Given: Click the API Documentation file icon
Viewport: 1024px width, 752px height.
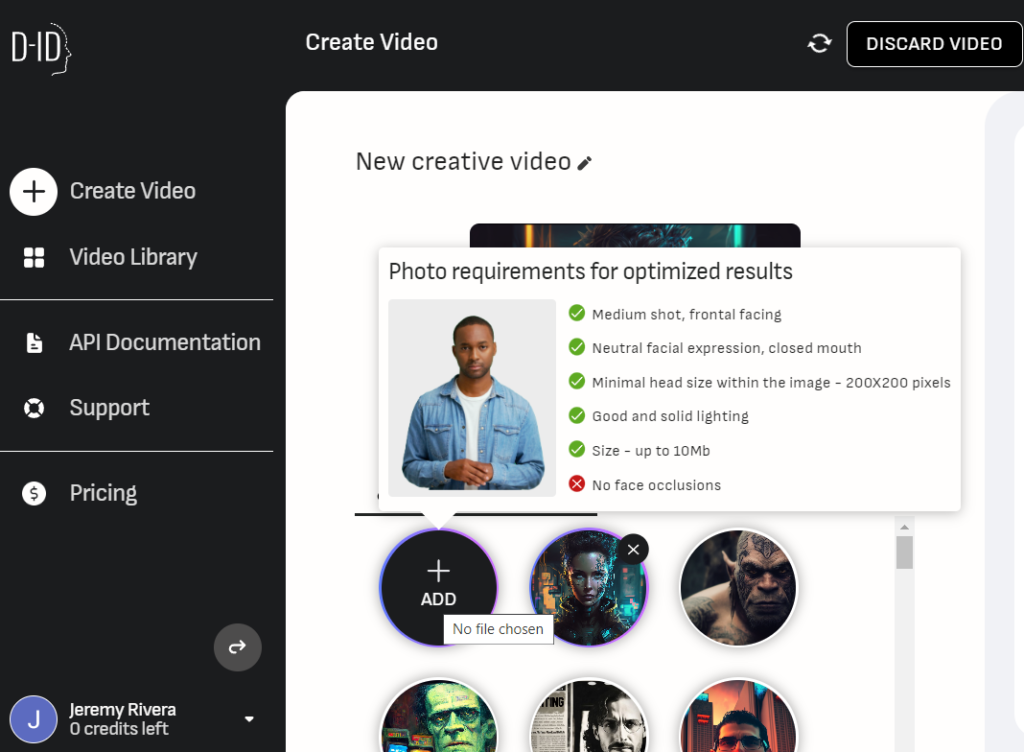Looking at the screenshot, I should tap(34, 343).
